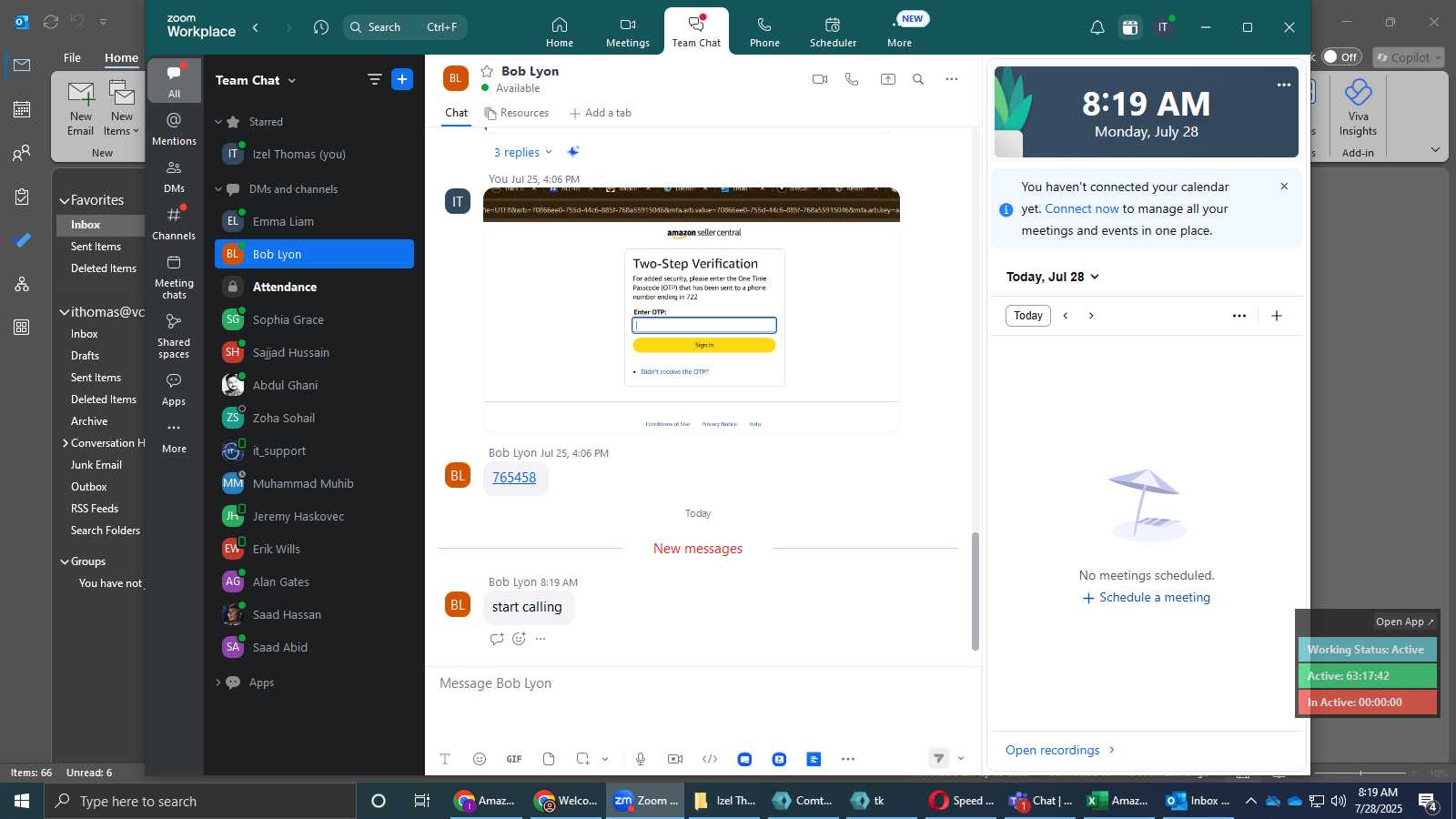Click the Windows Start button
Screen dimensions: 1456x819
click(x=22, y=801)
